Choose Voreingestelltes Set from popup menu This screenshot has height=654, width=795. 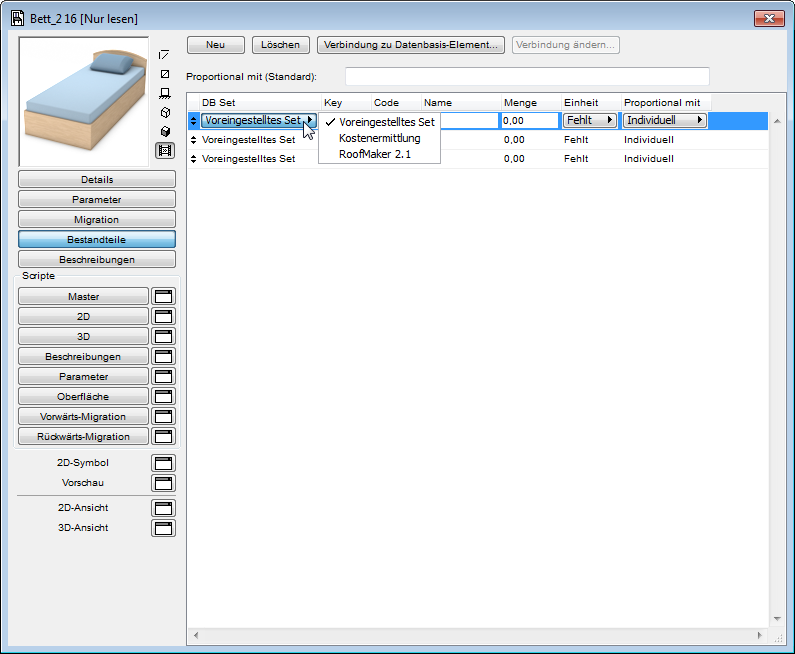tap(380, 122)
